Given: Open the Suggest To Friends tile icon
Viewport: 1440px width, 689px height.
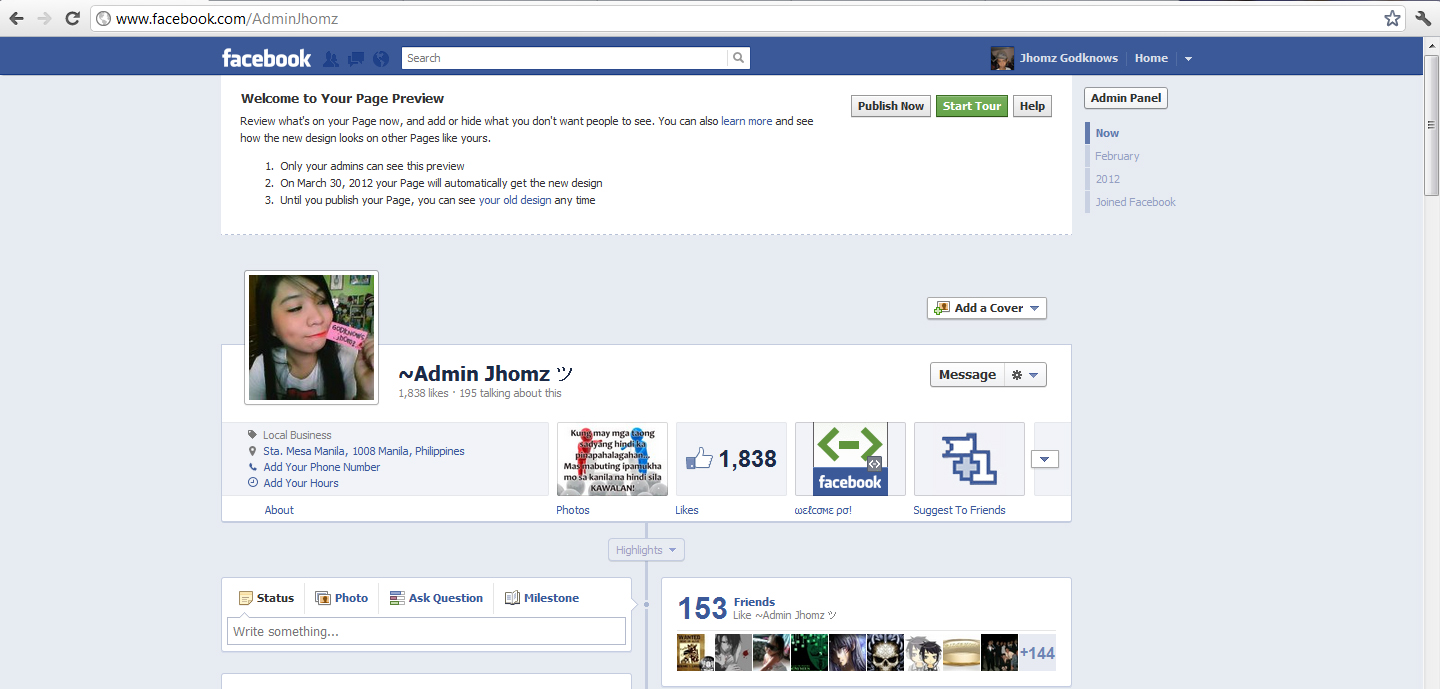Looking at the screenshot, I should coord(969,459).
